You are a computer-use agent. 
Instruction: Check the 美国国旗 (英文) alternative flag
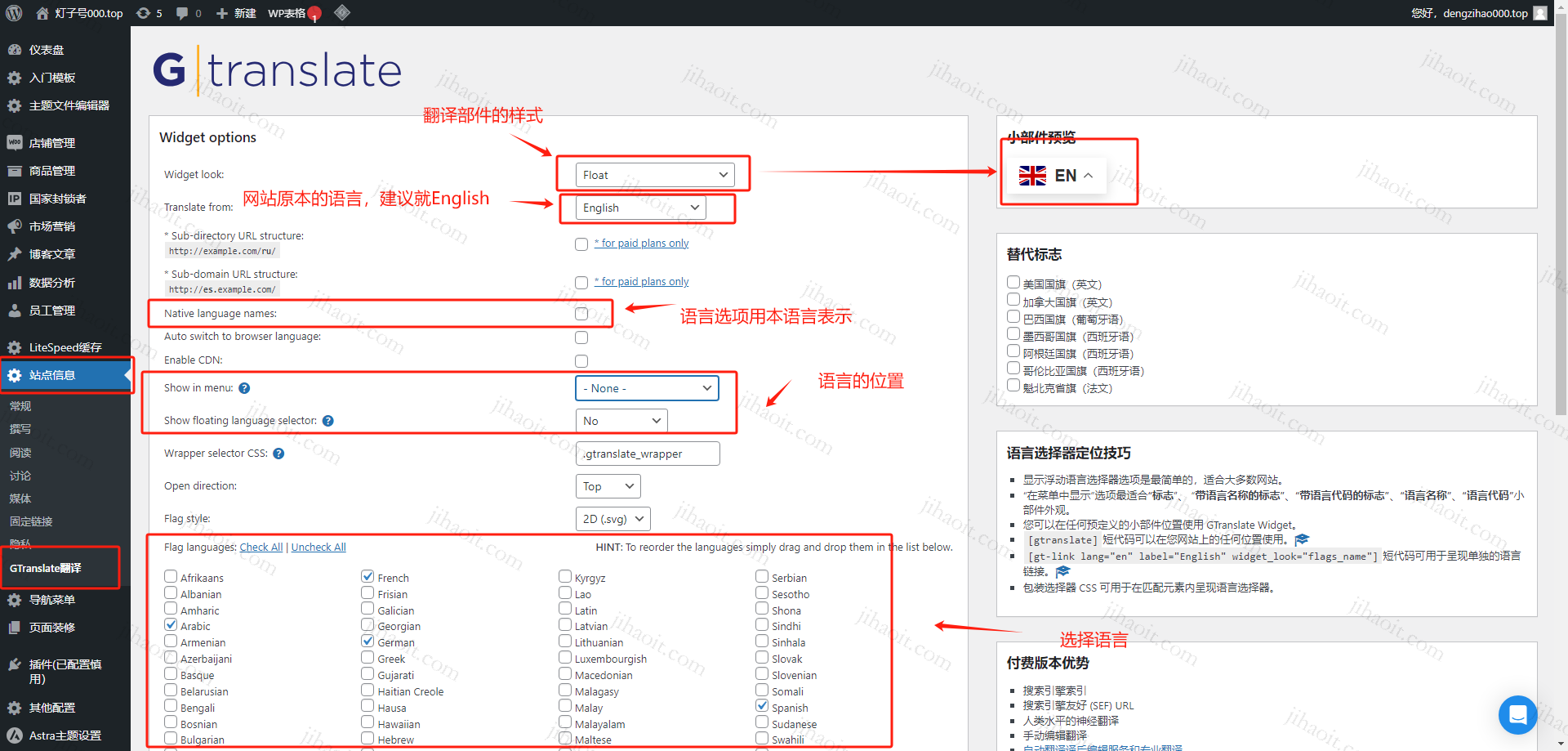pyautogui.click(x=1013, y=282)
